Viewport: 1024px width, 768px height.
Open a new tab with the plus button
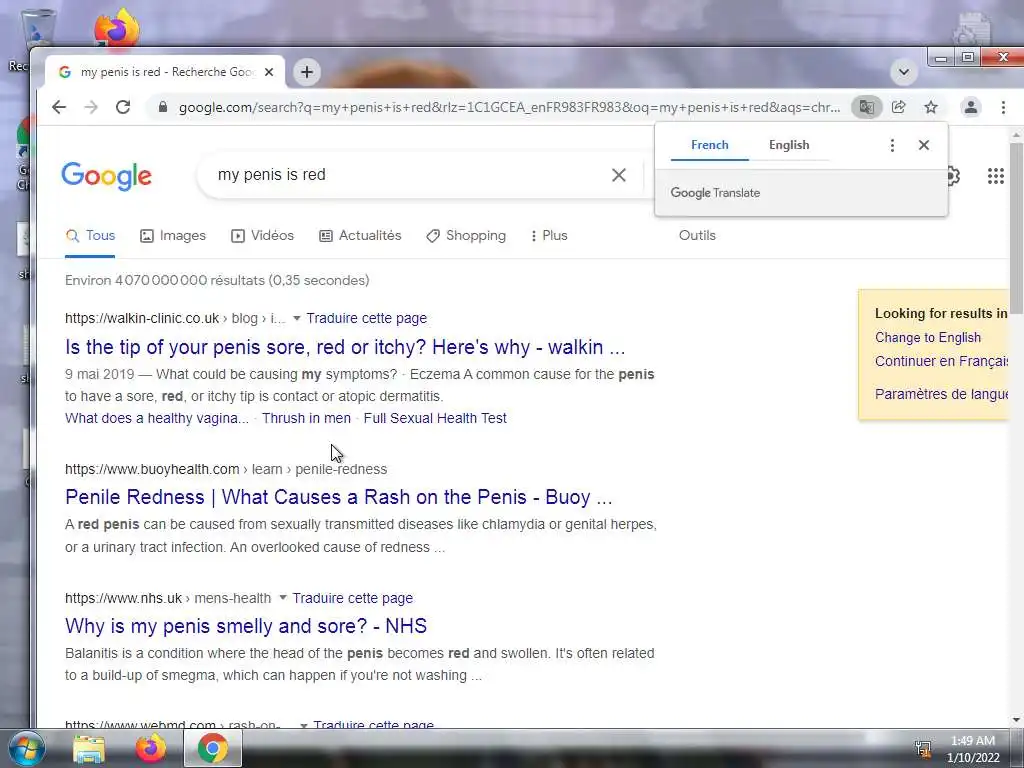[307, 72]
